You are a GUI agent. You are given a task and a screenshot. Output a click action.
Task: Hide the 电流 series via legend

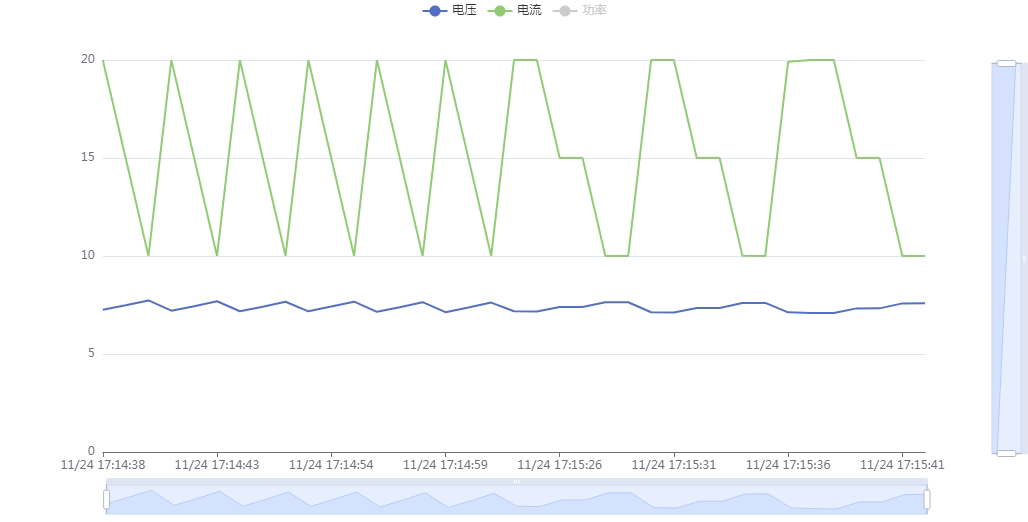click(515, 10)
